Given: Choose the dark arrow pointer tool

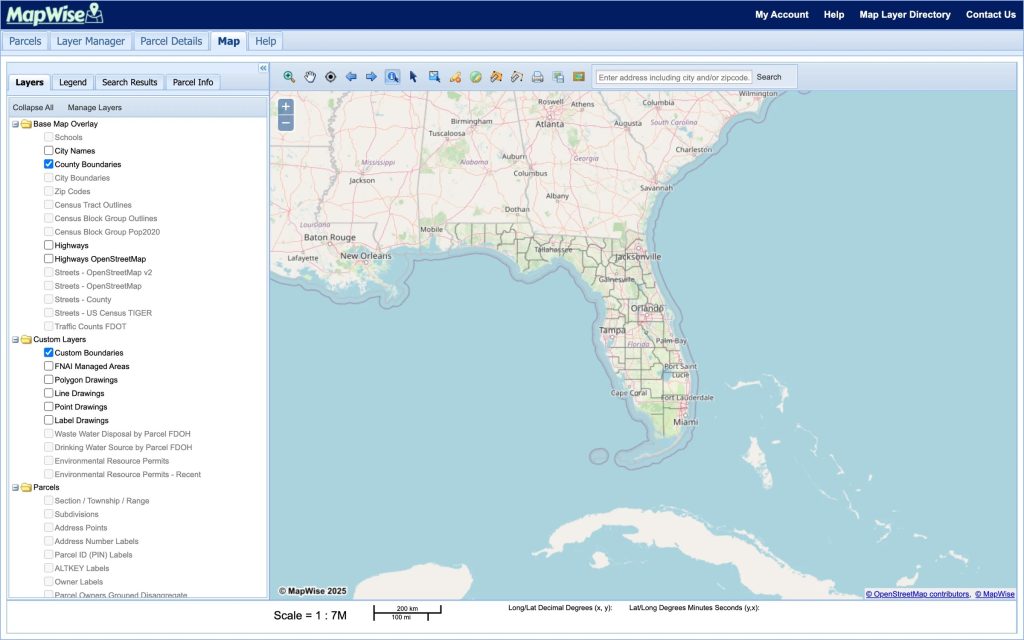Looking at the screenshot, I should 413,76.
